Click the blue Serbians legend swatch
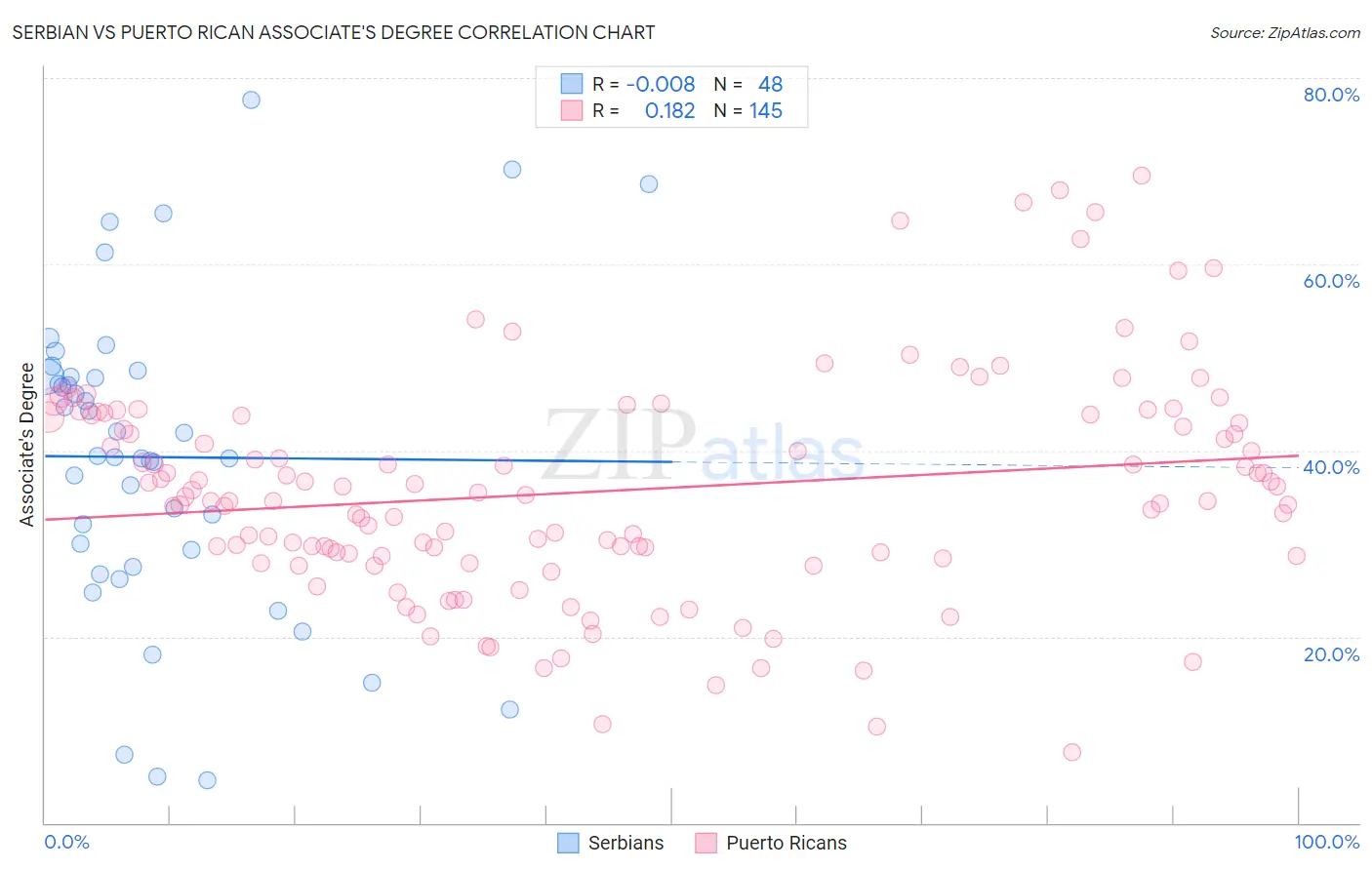 tap(569, 843)
